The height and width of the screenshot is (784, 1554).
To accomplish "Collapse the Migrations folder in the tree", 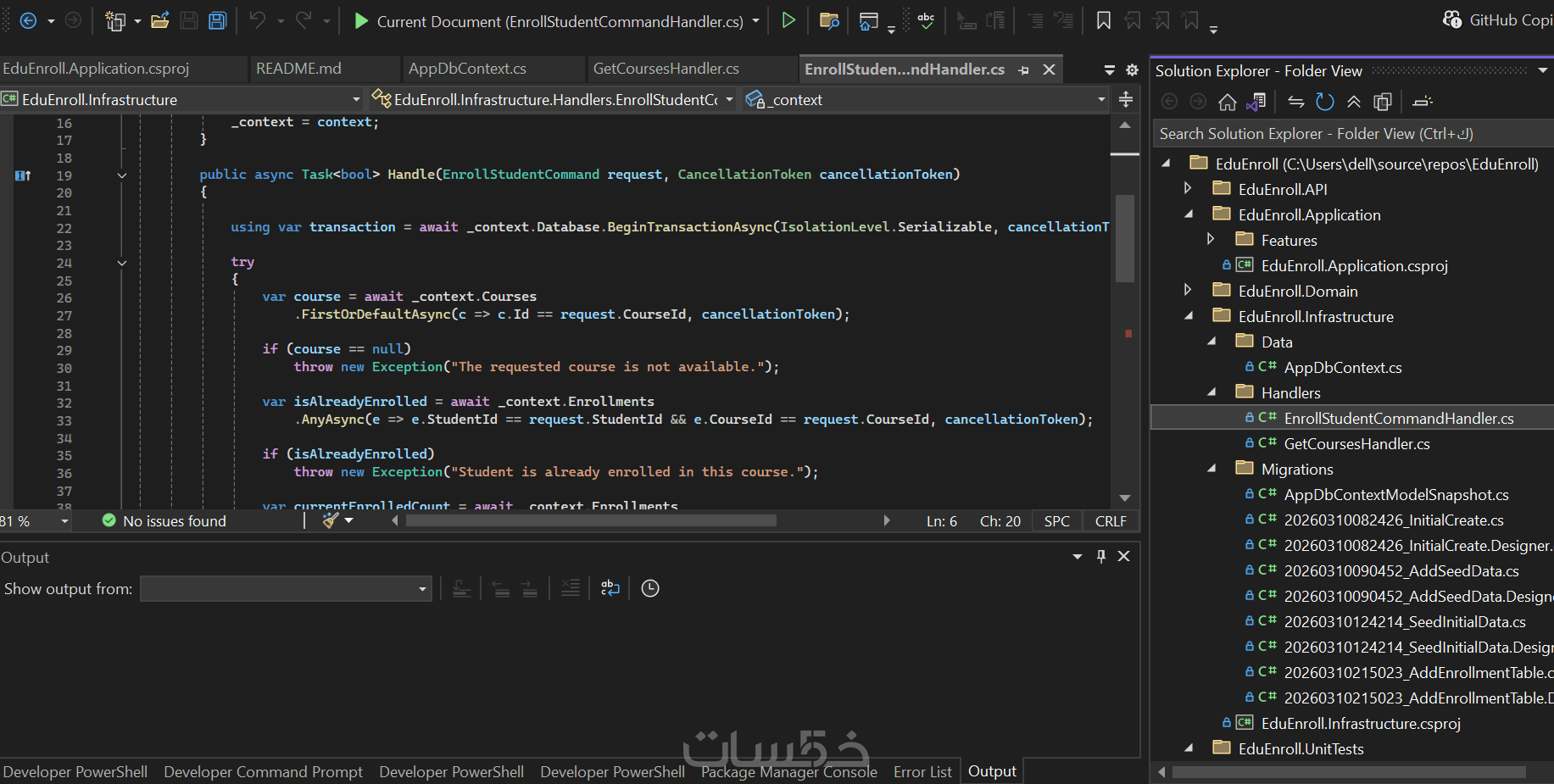I will pyautogui.click(x=1211, y=469).
